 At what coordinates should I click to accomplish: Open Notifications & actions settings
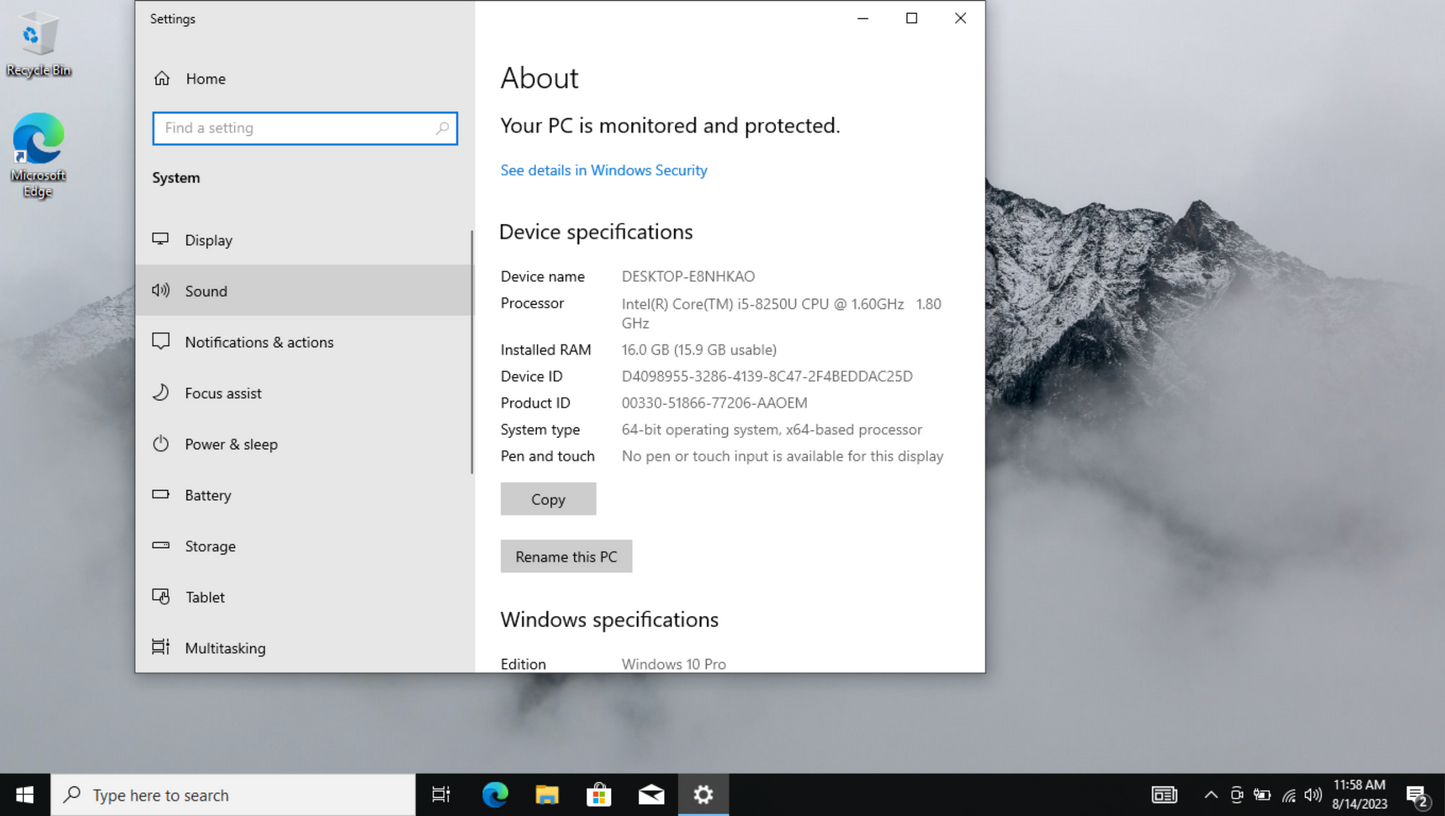(x=259, y=342)
